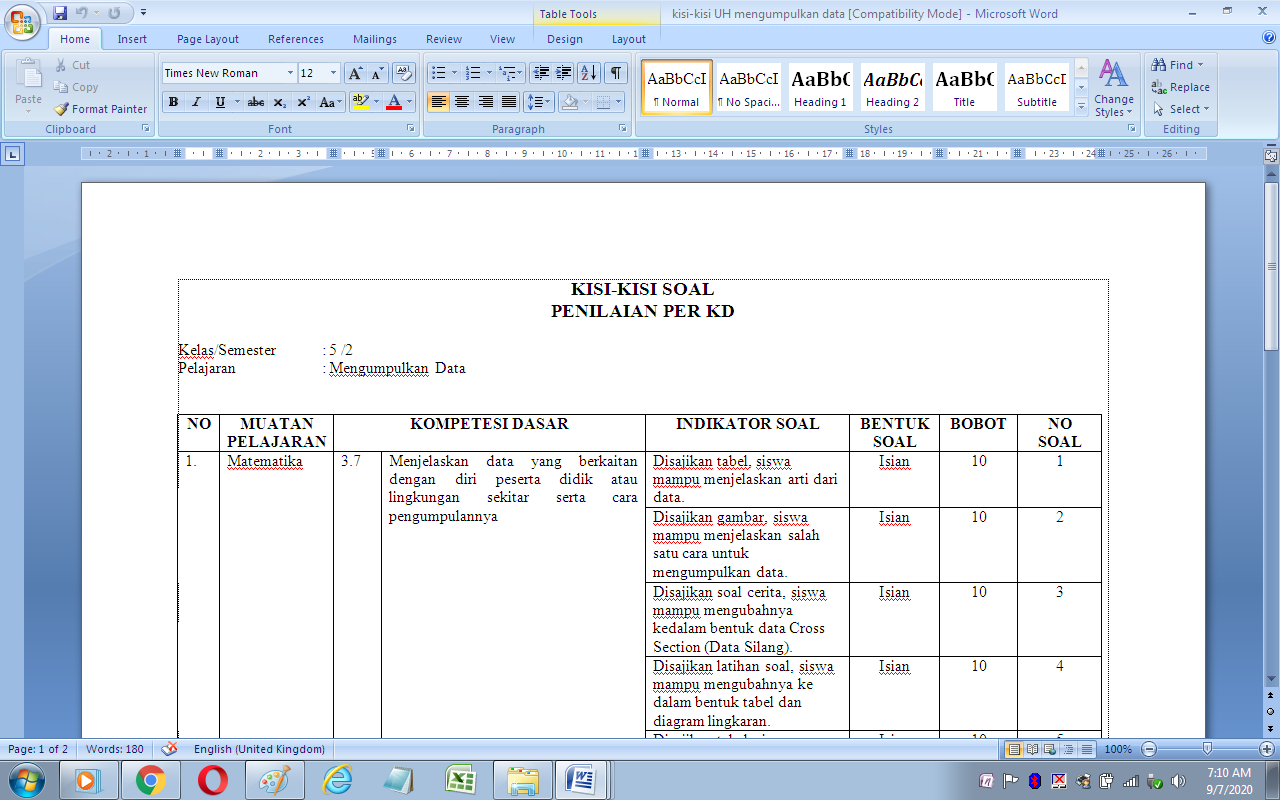Open Word help

coord(1269,38)
